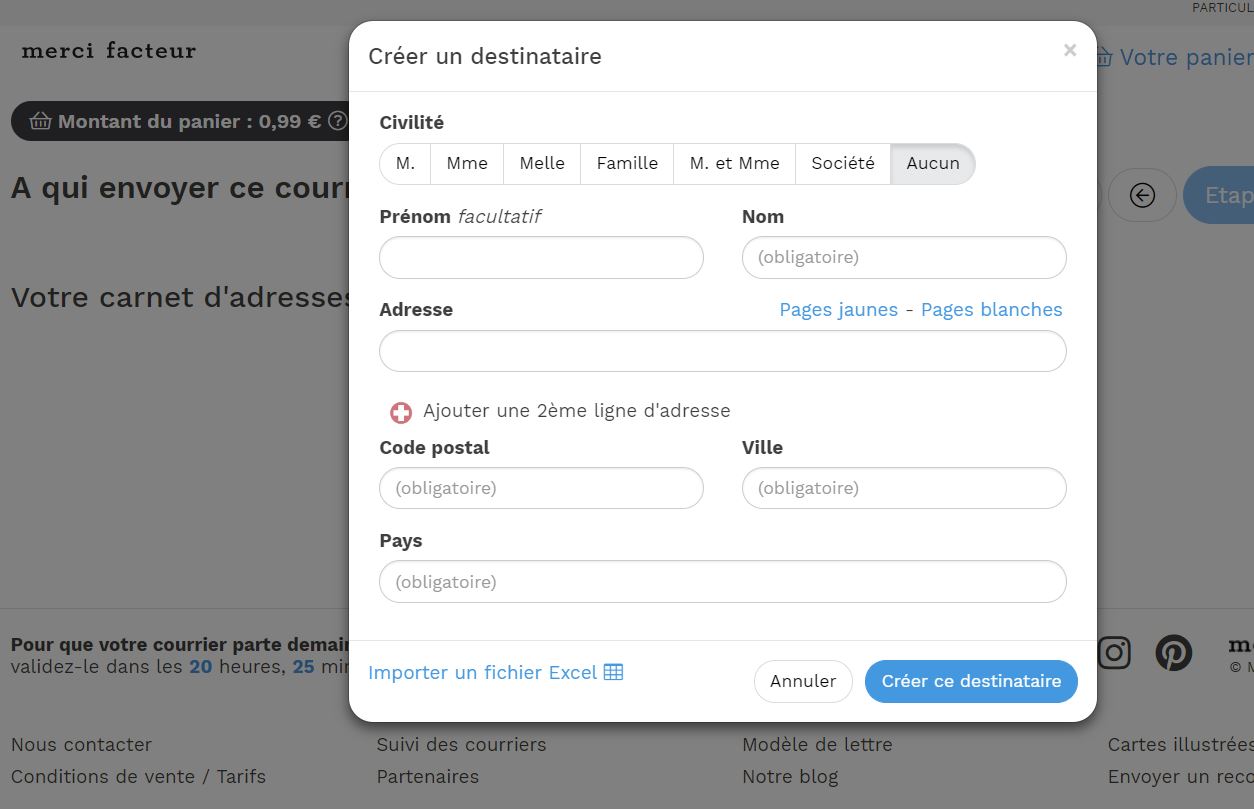Focus the Pays input field
Image resolution: width=1254 pixels, height=809 pixels.
click(723, 581)
